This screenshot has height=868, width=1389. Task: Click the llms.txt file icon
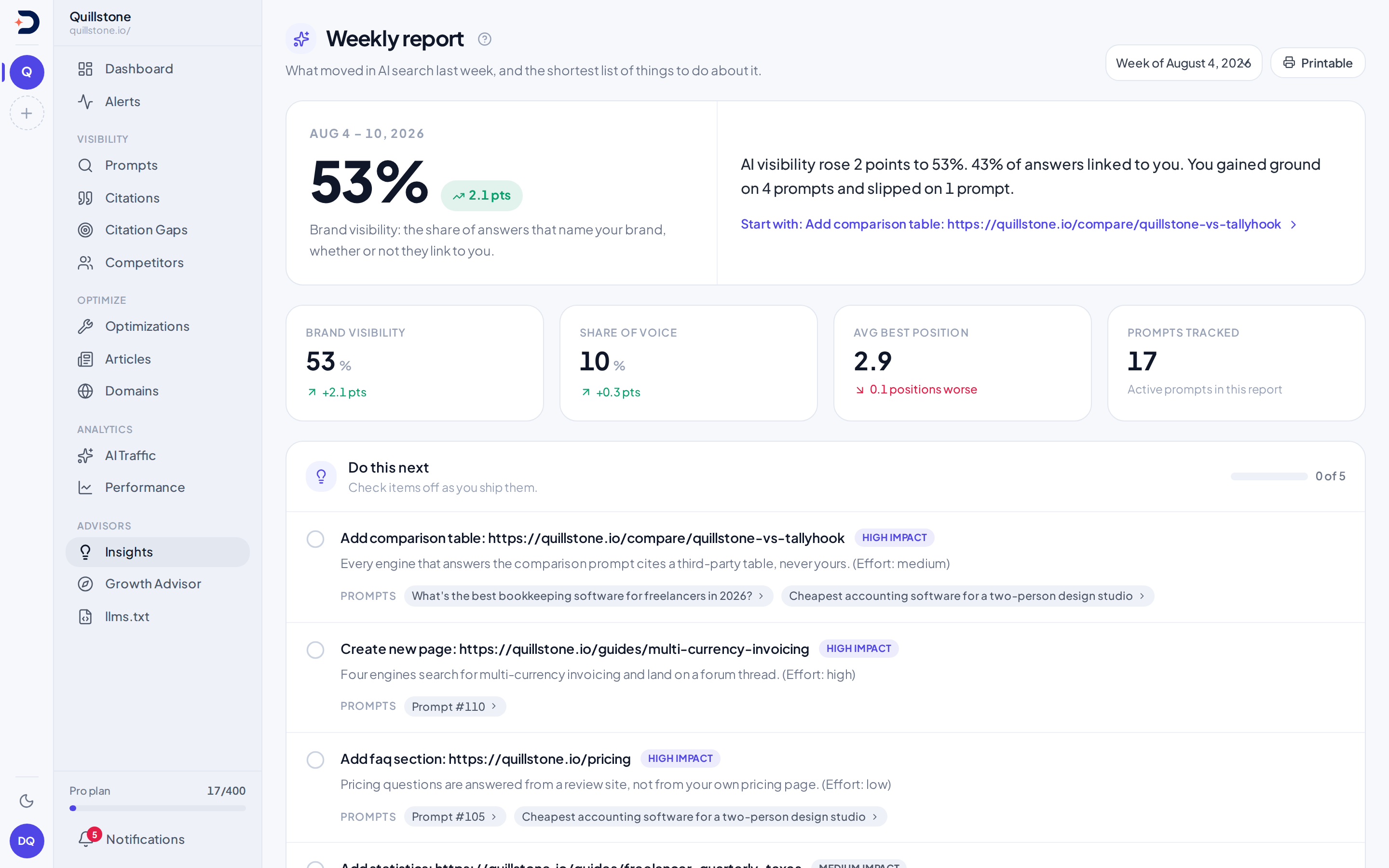coord(85,617)
